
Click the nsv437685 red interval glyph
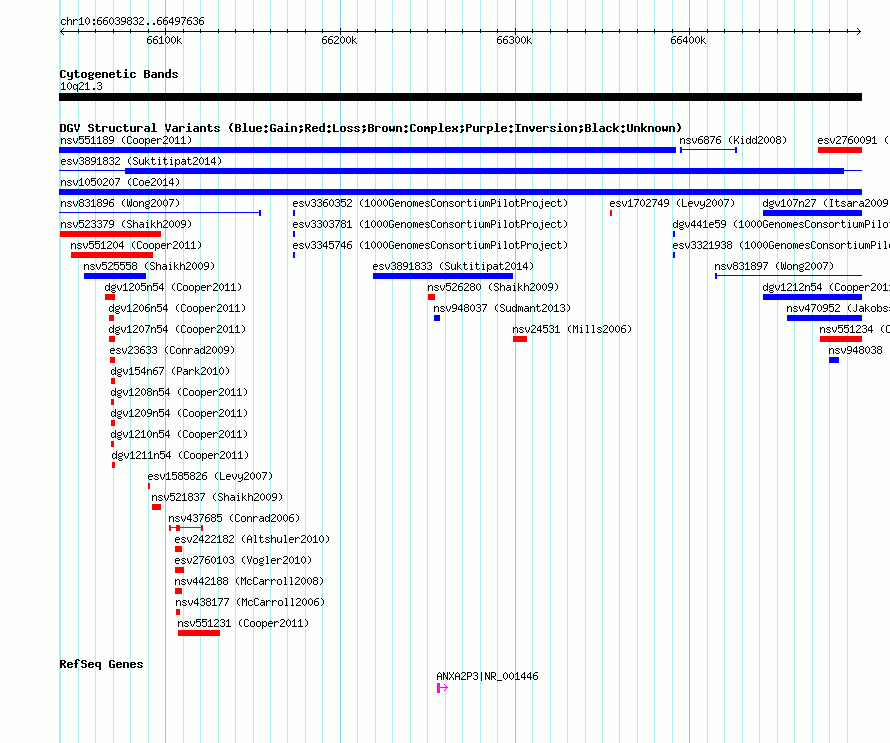coord(186,528)
